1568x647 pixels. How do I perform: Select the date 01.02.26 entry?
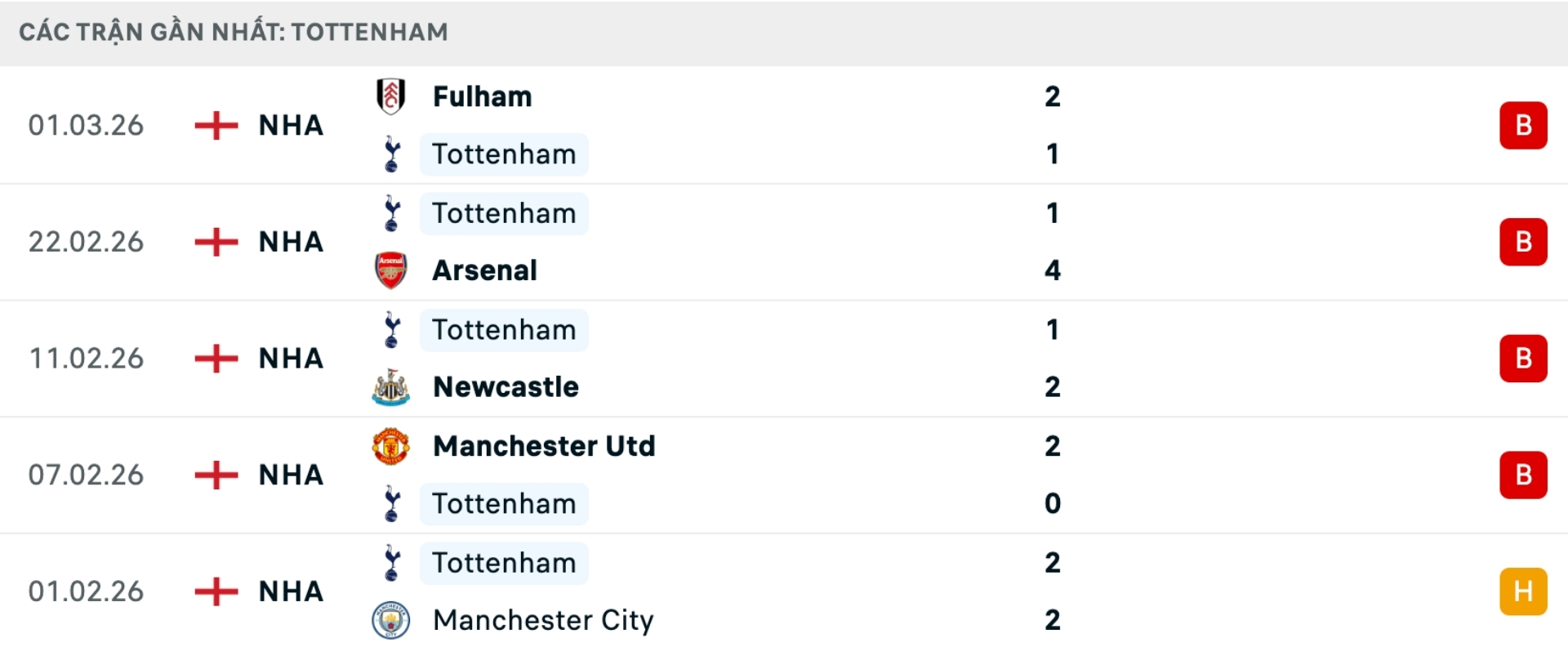[85, 591]
